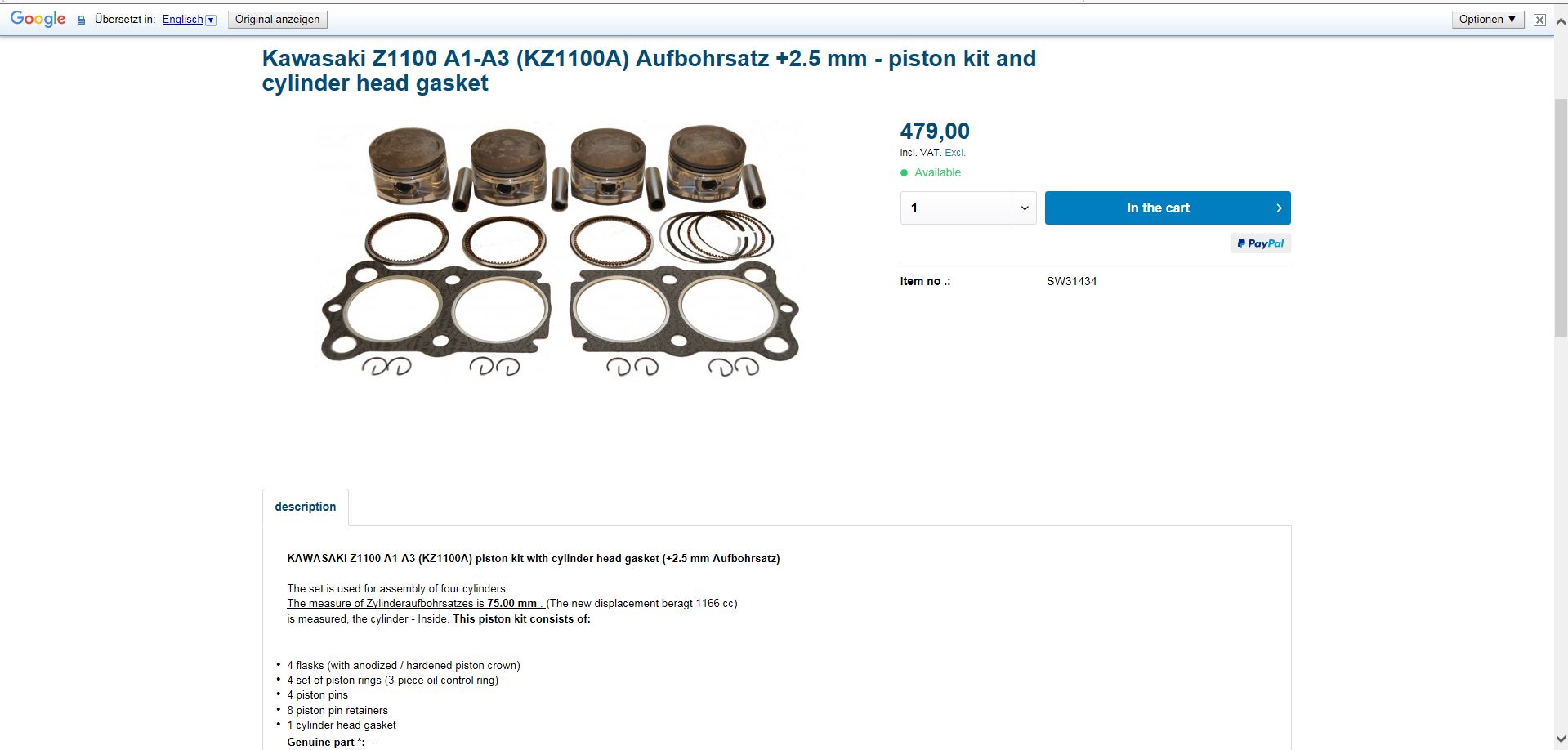Screen dimensions: 1568x750
Task: Close the Google translate bar
Action: click(1539, 20)
